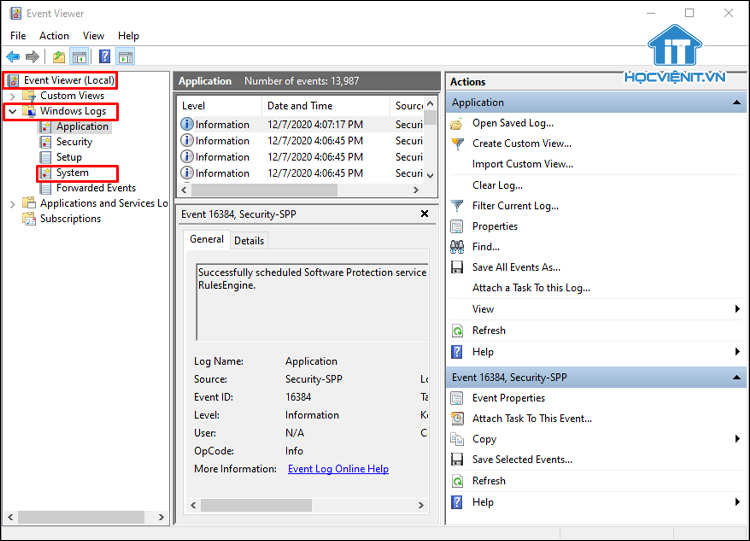This screenshot has width=750, height=541.
Task: Click the Security log icon in the tree
Action: tap(45, 142)
